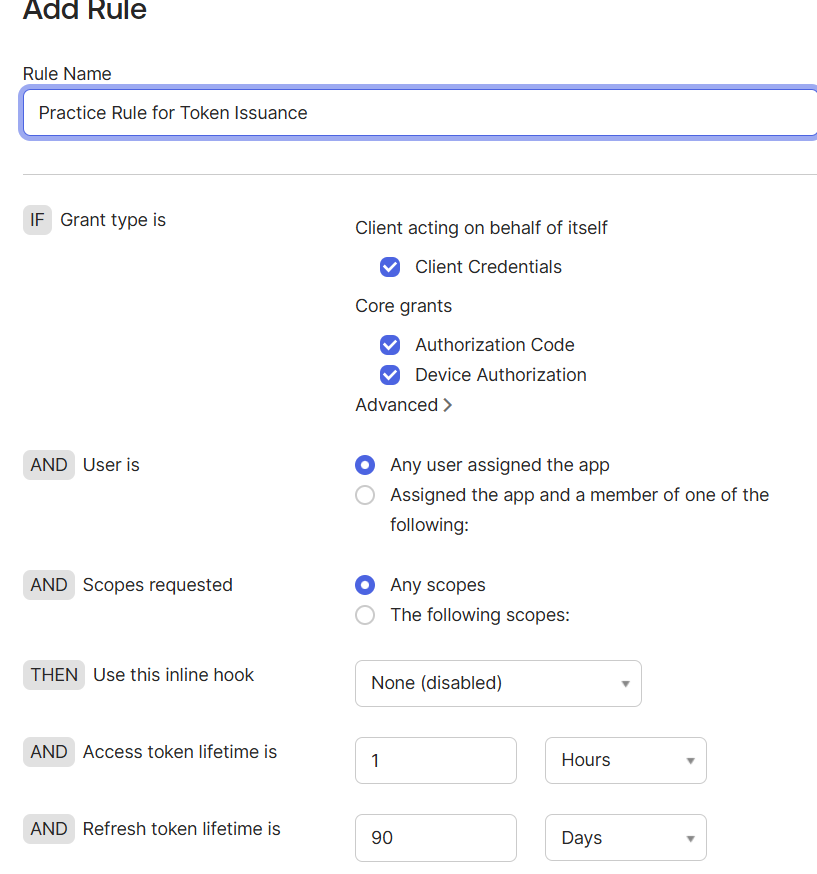The width and height of the screenshot is (817, 874).
Task: Open the inline hook dropdown
Action: click(x=498, y=683)
